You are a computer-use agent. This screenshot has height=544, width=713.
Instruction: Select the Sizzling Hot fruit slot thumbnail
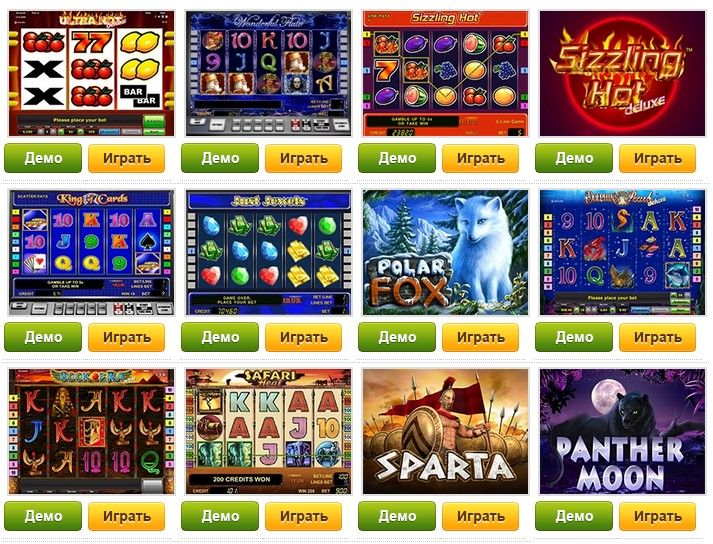[446, 73]
